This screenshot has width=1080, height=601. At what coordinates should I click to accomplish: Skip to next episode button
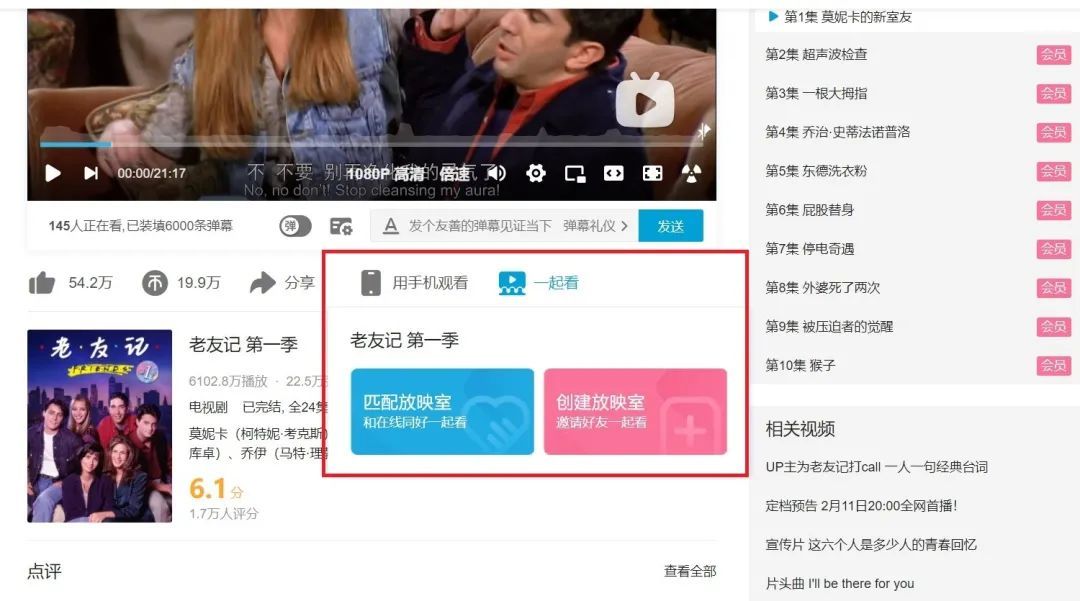click(91, 173)
